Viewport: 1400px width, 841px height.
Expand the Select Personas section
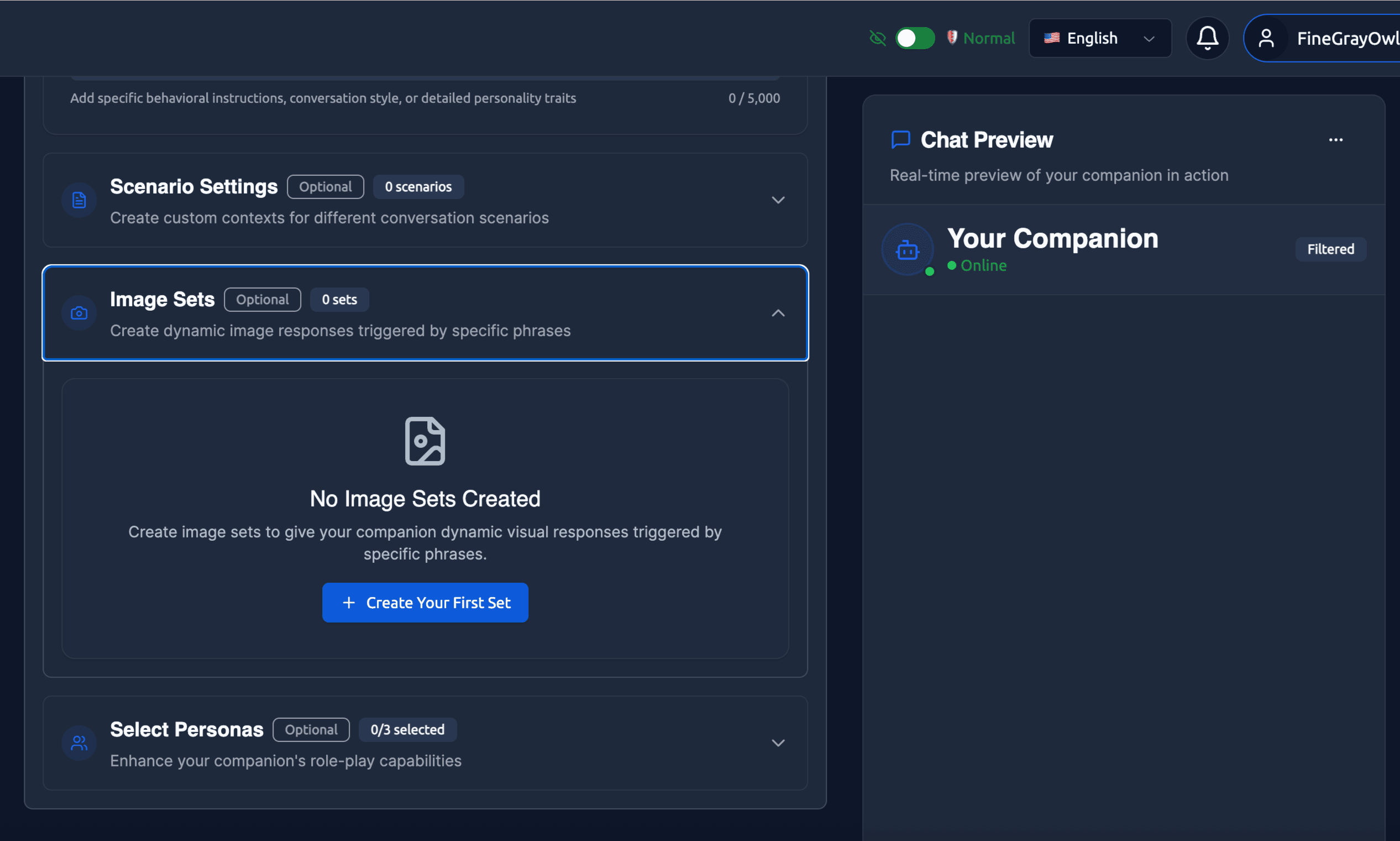(x=778, y=743)
